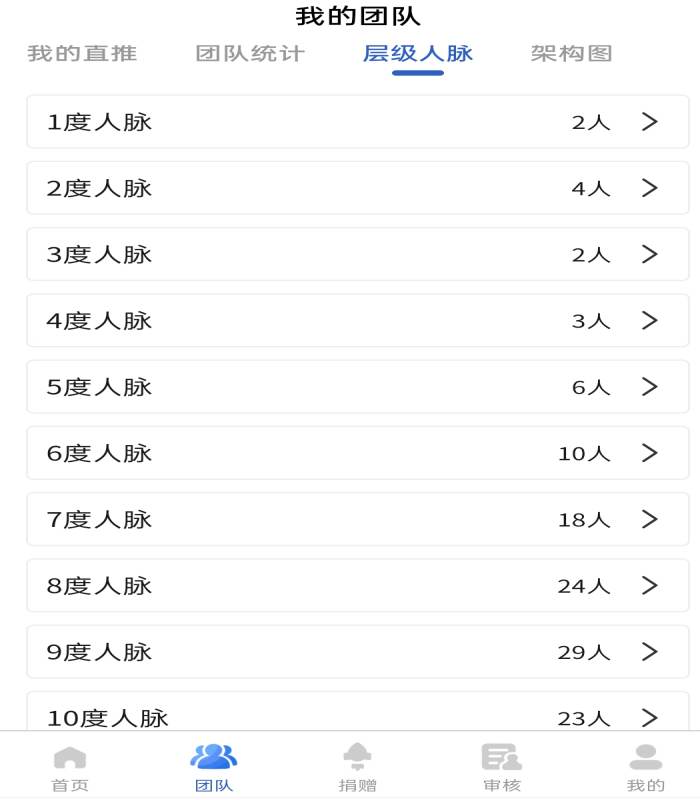Expand 3度人脉 row chevron
This screenshot has width=700, height=800.
(650, 254)
